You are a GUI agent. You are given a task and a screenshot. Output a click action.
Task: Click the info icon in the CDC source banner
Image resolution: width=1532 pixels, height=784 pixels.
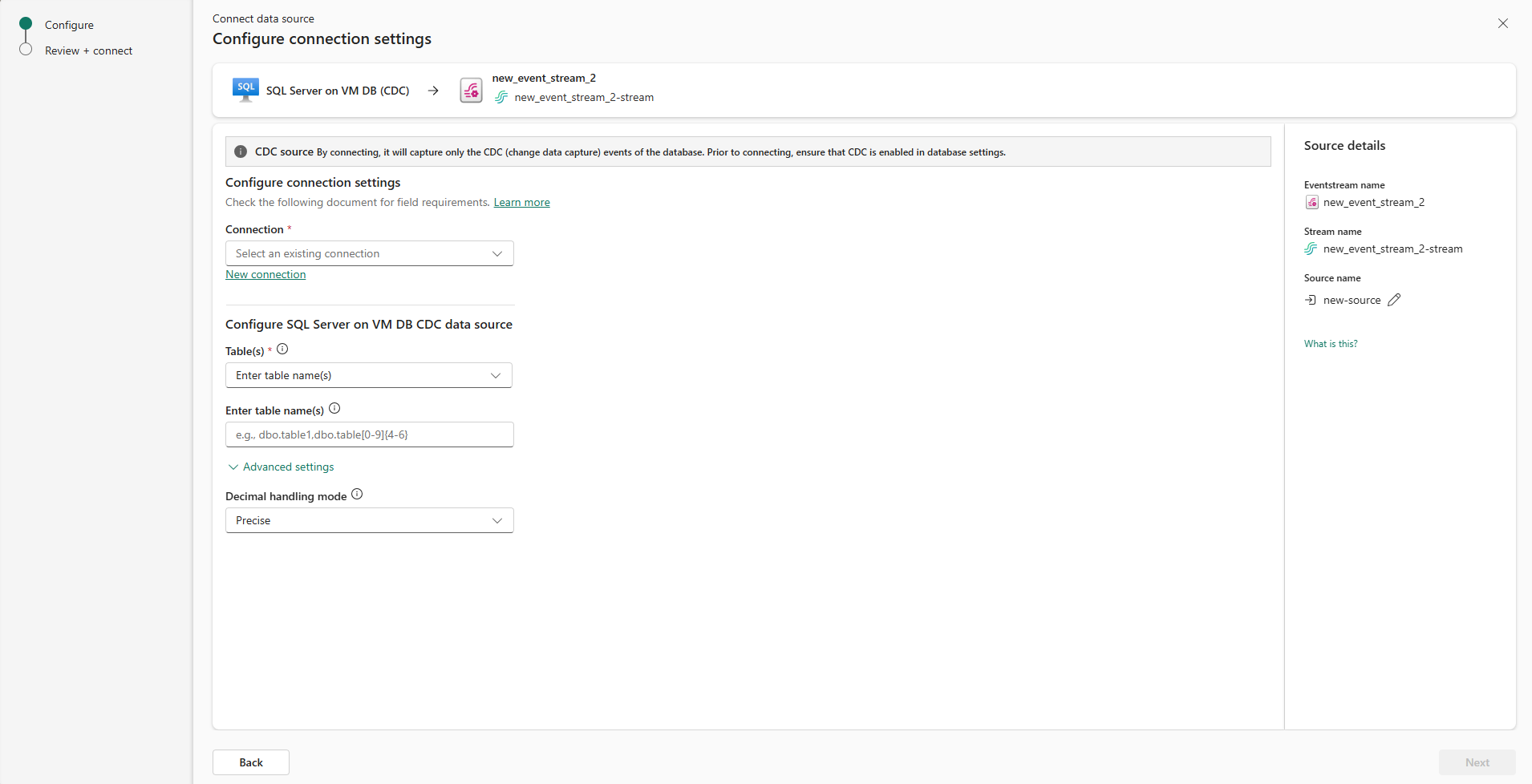click(x=240, y=152)
